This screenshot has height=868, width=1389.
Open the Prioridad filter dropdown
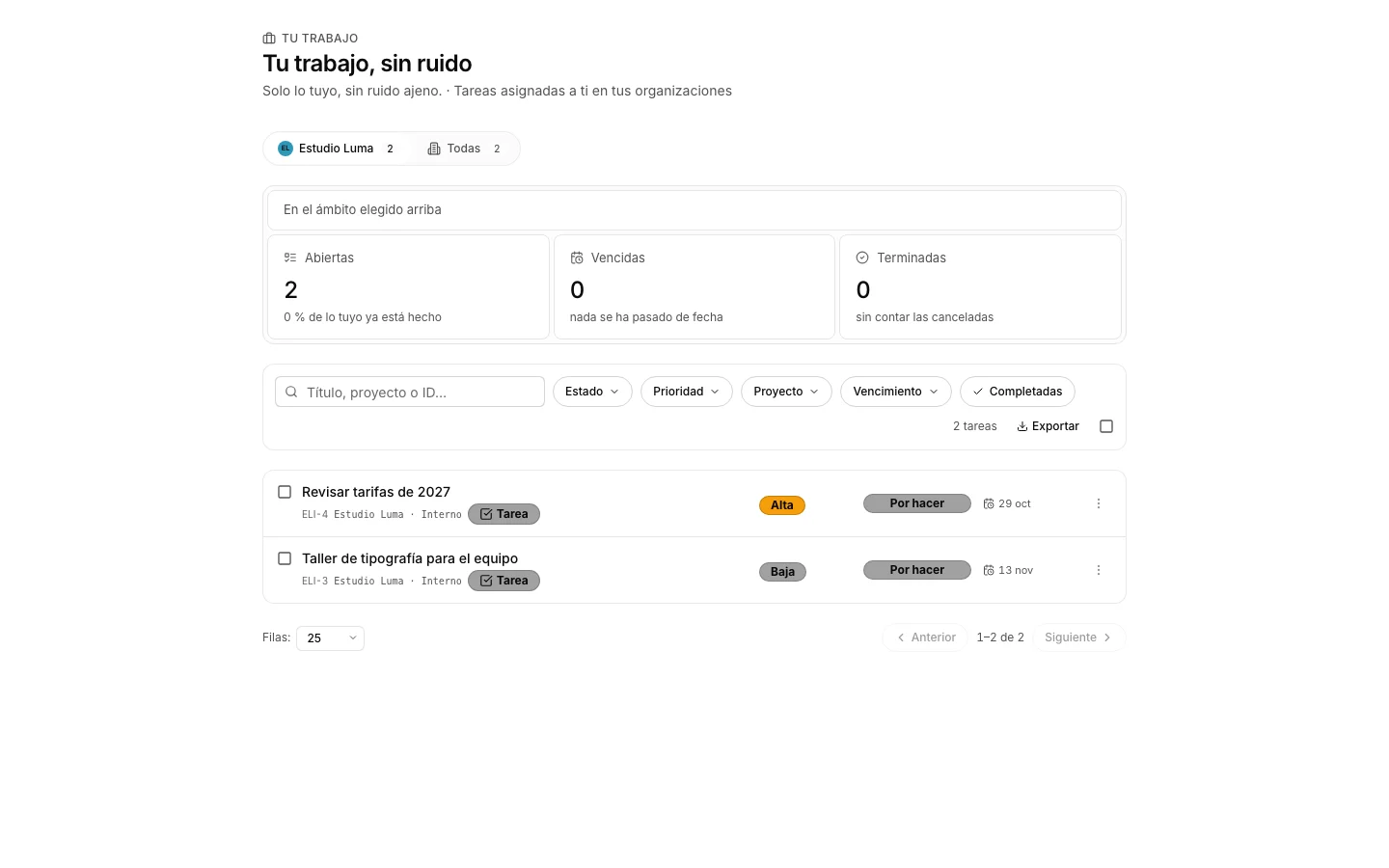point(687,392)
